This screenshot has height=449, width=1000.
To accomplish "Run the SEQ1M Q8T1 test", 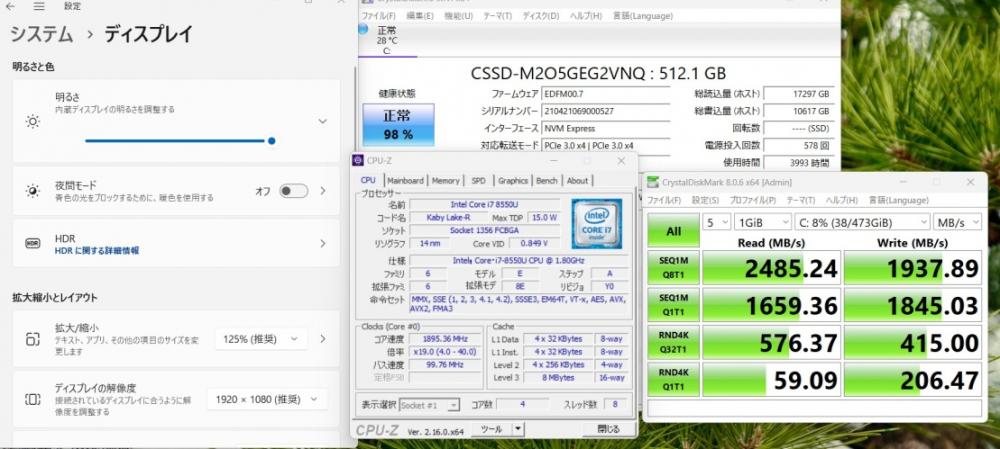I will (673, 268).
